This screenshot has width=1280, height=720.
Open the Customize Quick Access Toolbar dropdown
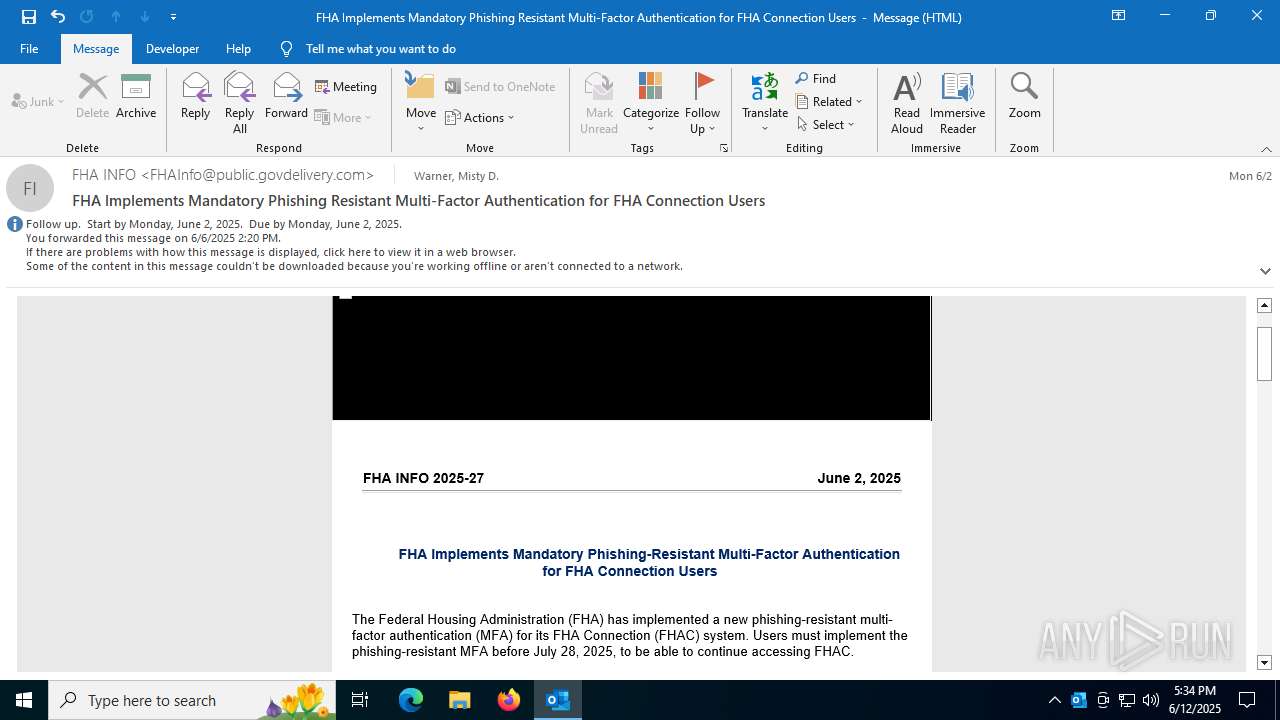(x=174, y=17)
